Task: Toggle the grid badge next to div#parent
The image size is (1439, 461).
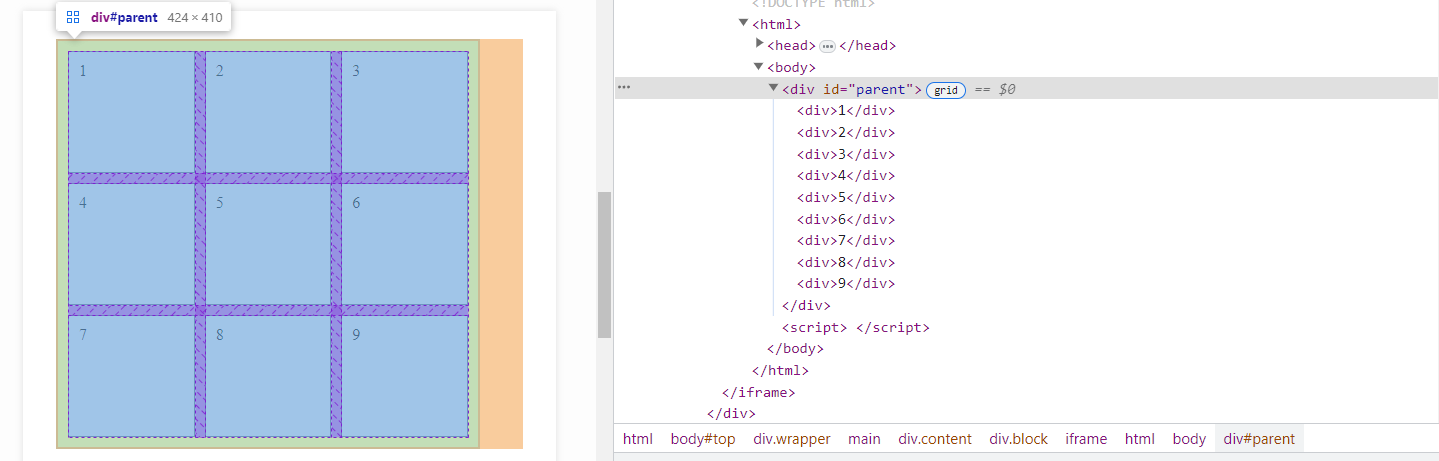Action: click(x=946, y=90)
